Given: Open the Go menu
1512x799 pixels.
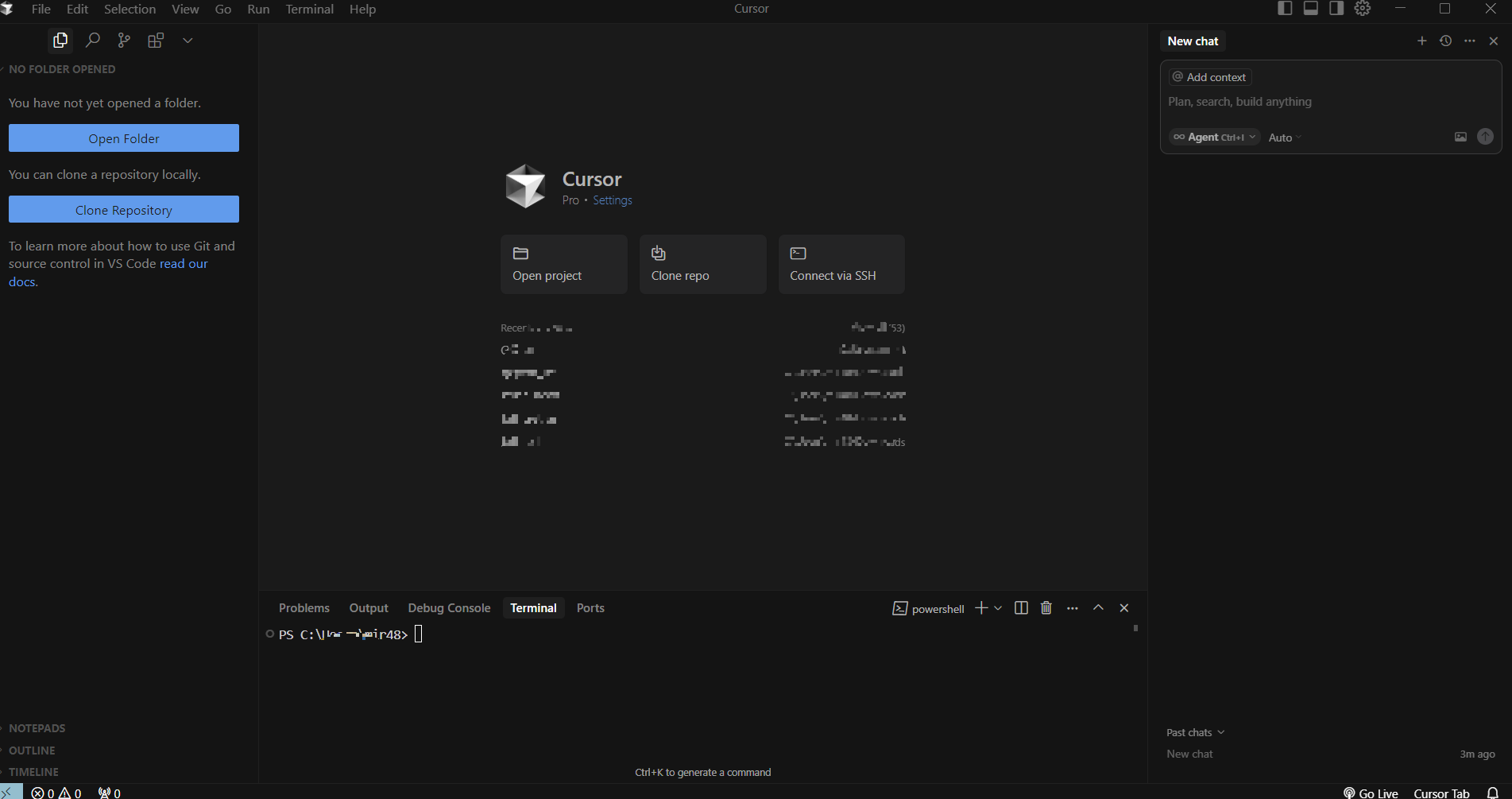Looking at the screenshot, I should click(223, 9).
